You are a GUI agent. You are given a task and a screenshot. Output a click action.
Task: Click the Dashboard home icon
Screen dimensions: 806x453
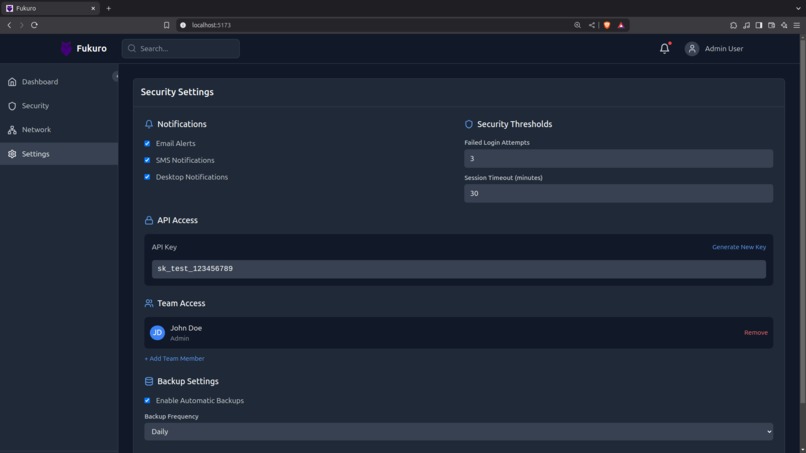(x=12, y=82)
